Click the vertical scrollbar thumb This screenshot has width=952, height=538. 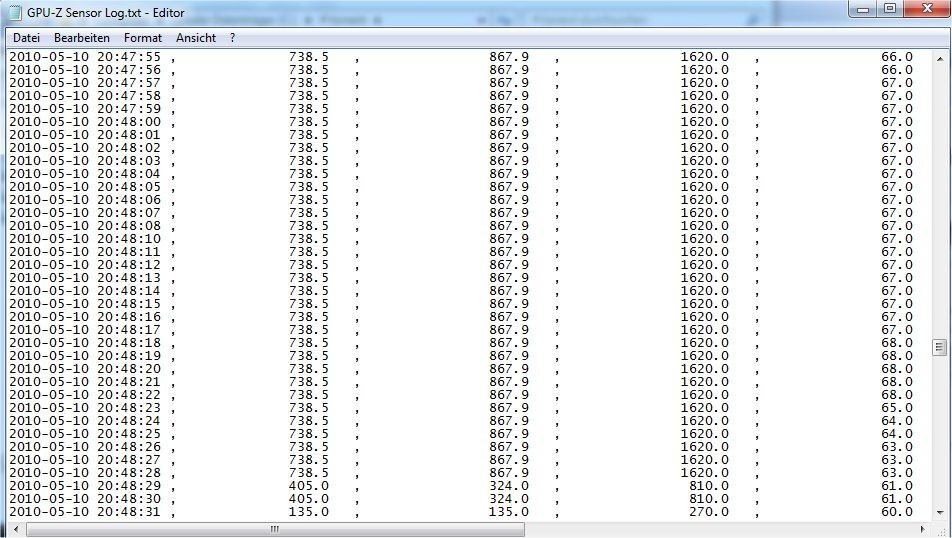click(939, 347)
